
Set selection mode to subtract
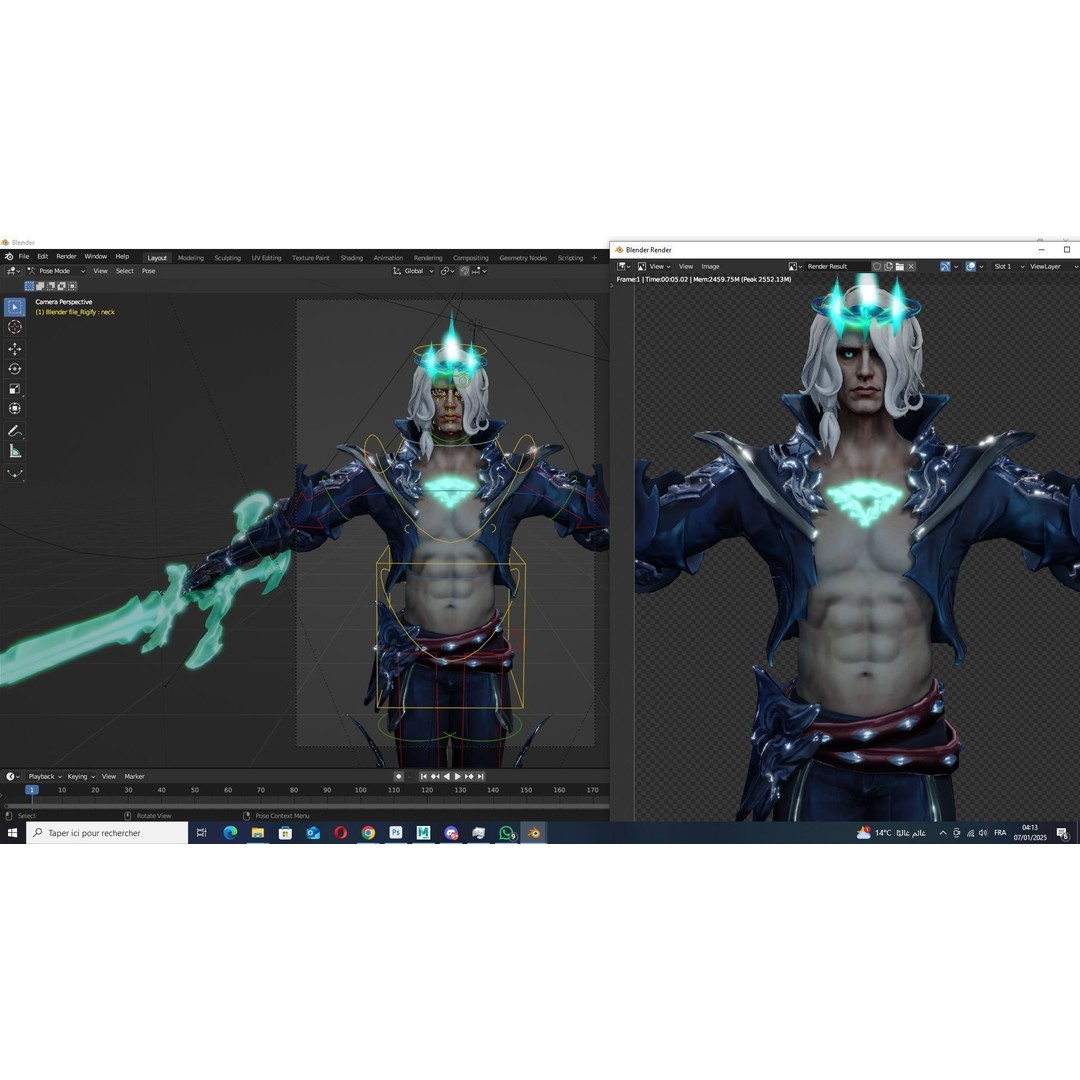[x=51, y=286]
